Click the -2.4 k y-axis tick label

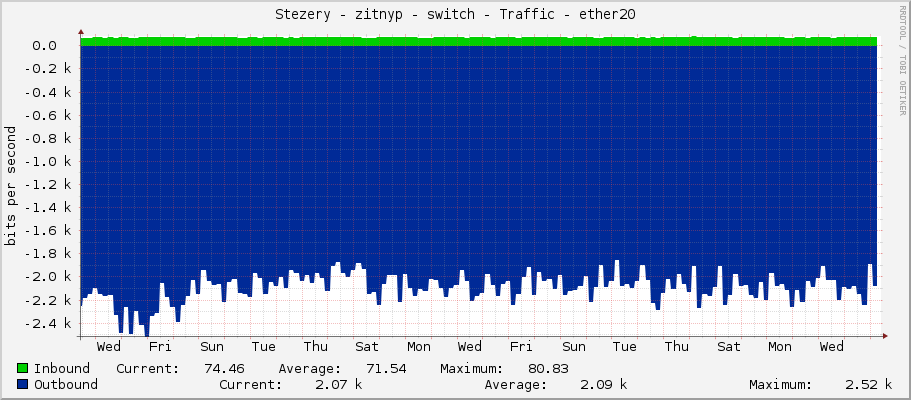[x=48, y=323]
